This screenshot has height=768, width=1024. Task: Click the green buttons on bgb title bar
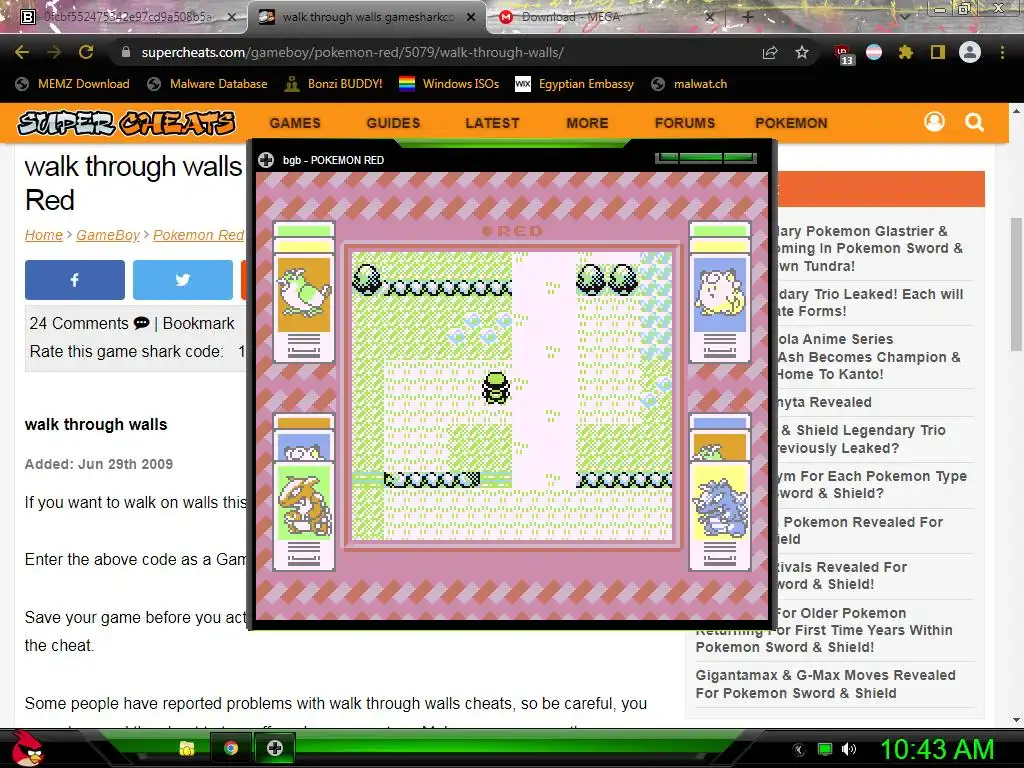706,157
